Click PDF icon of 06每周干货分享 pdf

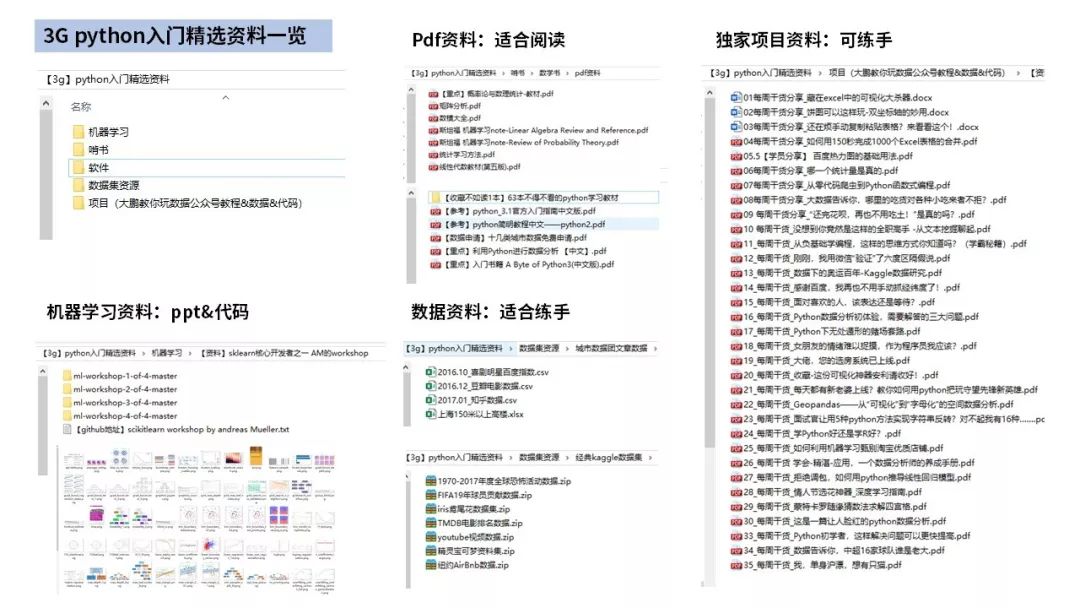pyautogui.click(x=736, y=171)
